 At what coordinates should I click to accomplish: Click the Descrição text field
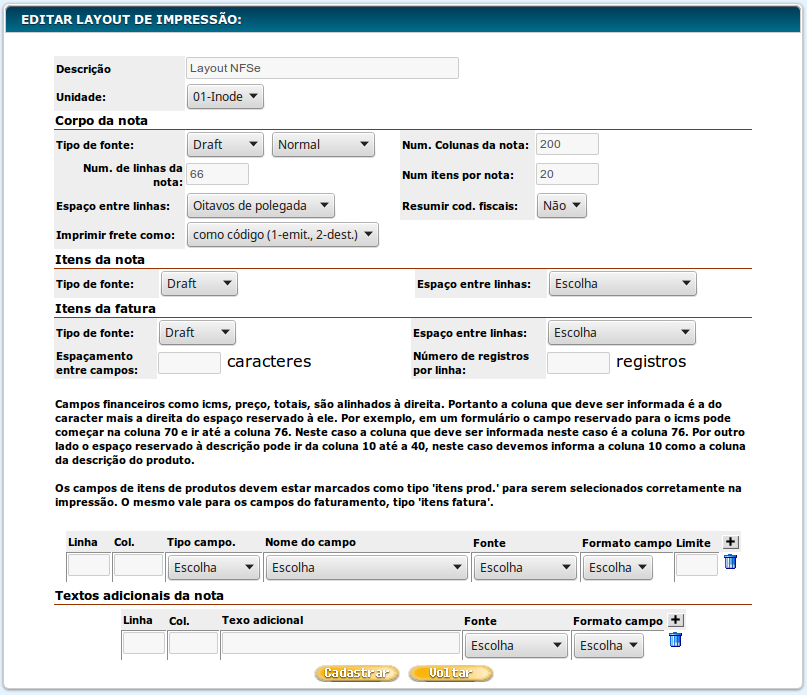coord(322,68)
